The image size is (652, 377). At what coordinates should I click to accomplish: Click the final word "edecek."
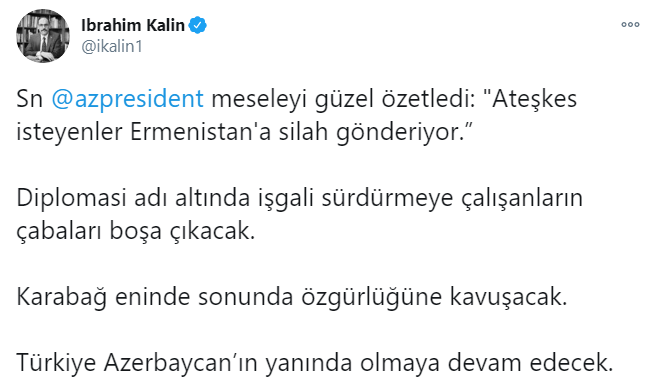point(572,363)
